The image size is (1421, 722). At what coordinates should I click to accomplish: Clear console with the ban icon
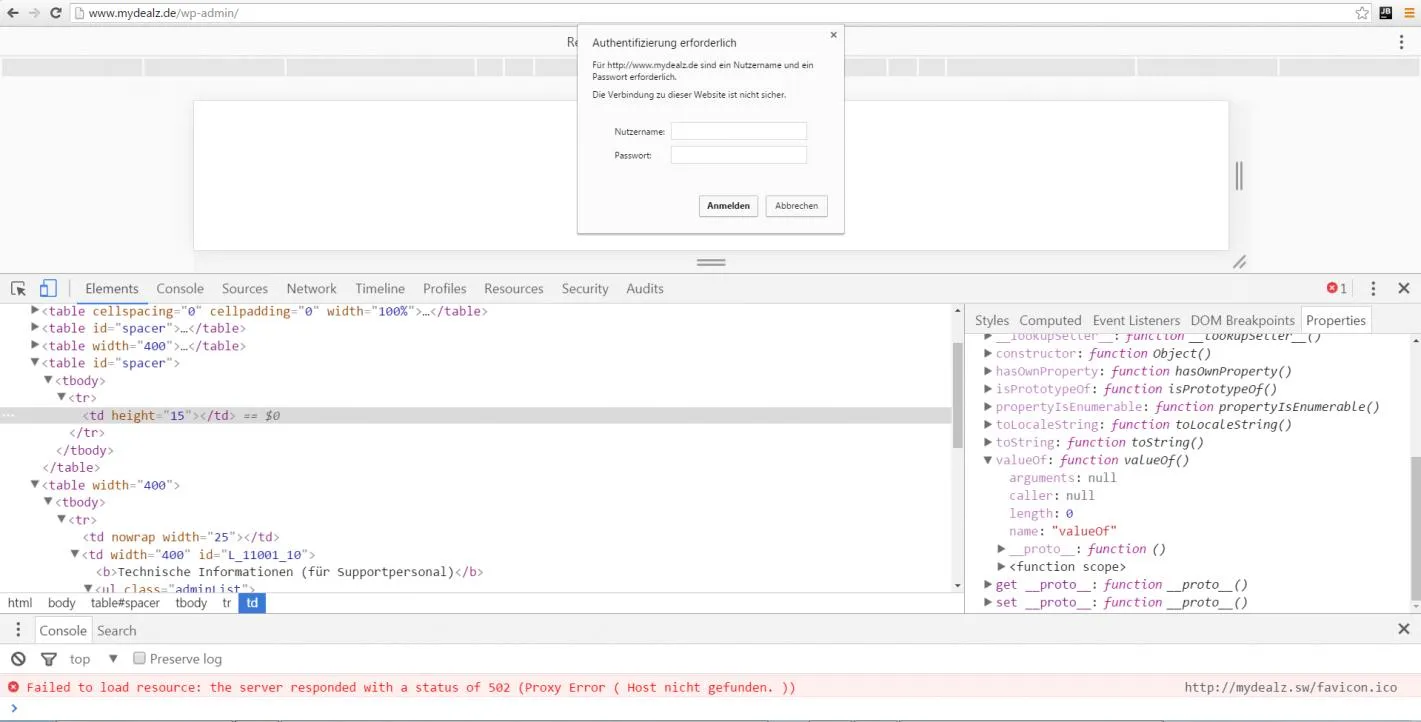click(x=18, y=659)
